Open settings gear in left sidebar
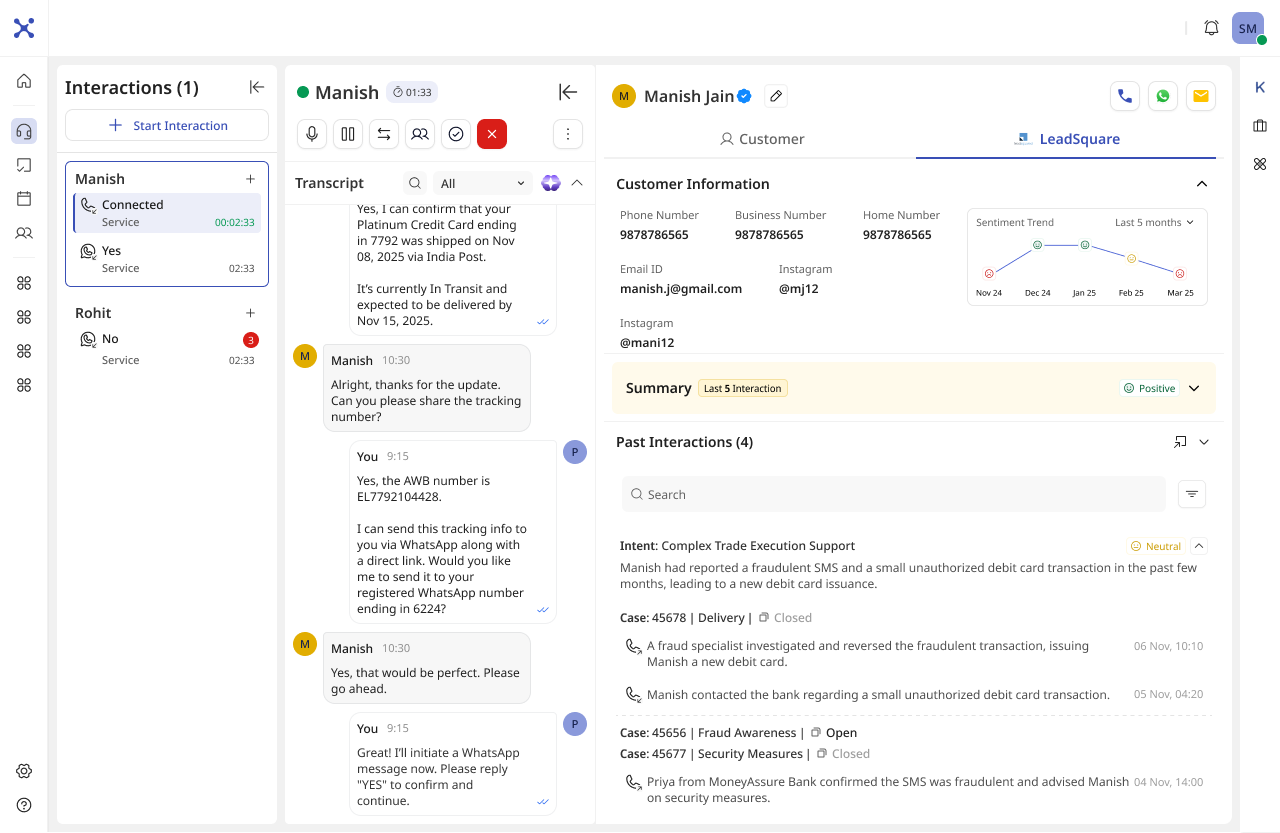The width and height of the screenshot is (1280, 833). 24,771
